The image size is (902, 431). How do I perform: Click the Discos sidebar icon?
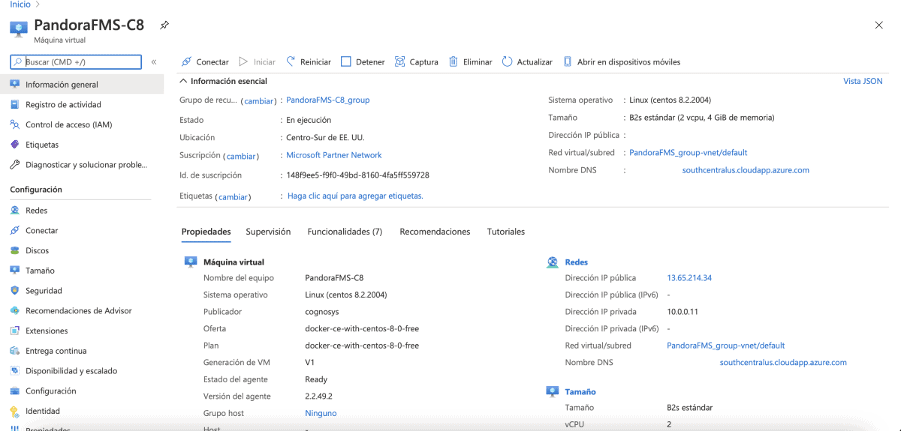(x=15, y=250)
